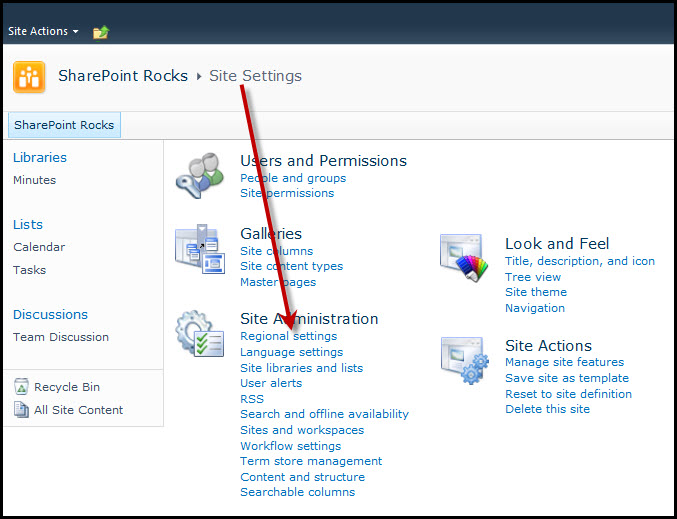Screen dimensions: 677x519
Task: Select Calendar in the Lists sidebar
Action: click(x=39, y=247)
